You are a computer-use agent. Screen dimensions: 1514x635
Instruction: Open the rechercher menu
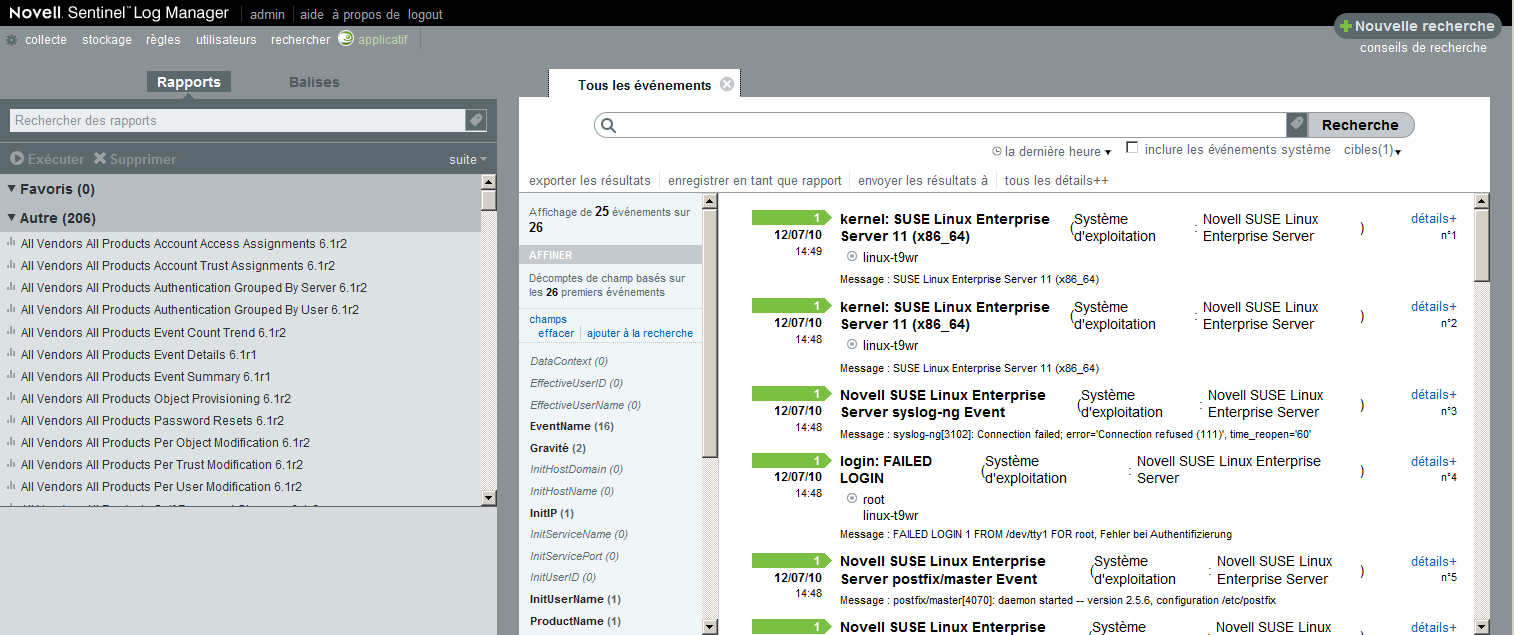click(x=300, y=40)
